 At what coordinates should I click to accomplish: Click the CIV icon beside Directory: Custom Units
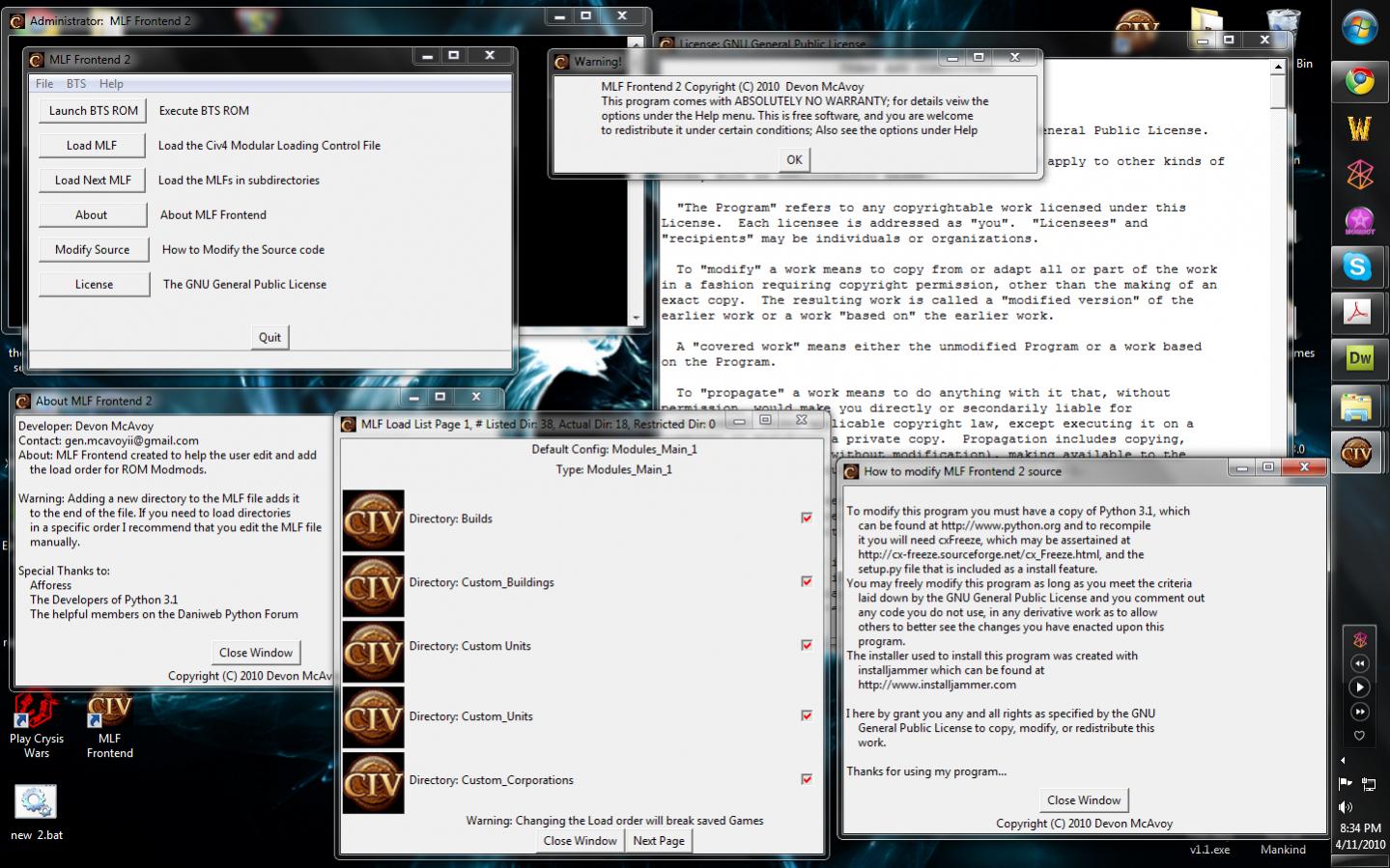coord(374,652)
